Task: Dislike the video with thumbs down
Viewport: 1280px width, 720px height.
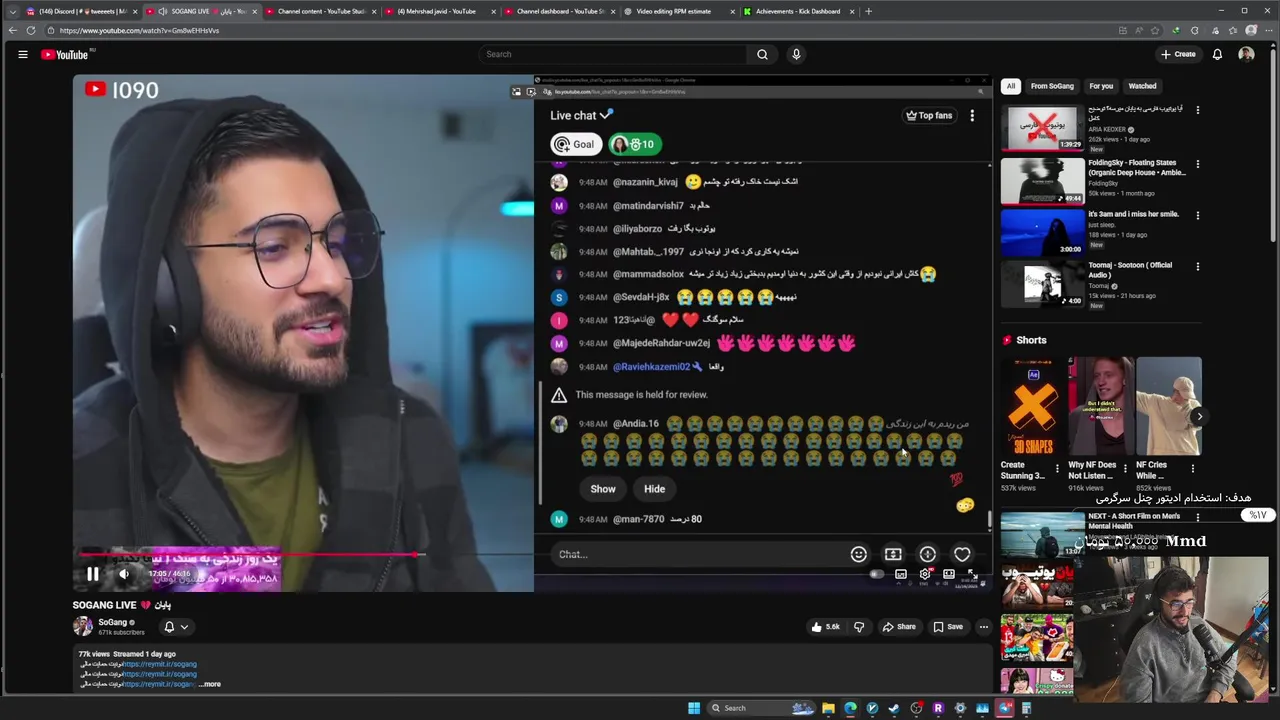Action: click(858, 627)
